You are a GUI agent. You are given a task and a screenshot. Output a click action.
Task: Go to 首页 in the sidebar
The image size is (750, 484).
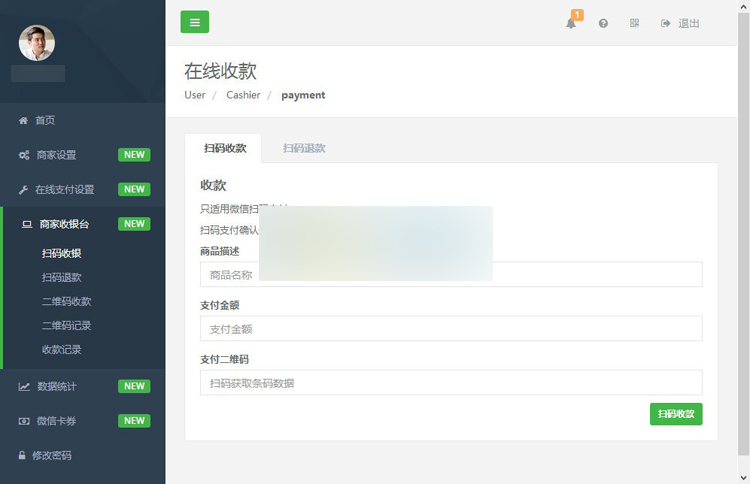coord(45,120)
